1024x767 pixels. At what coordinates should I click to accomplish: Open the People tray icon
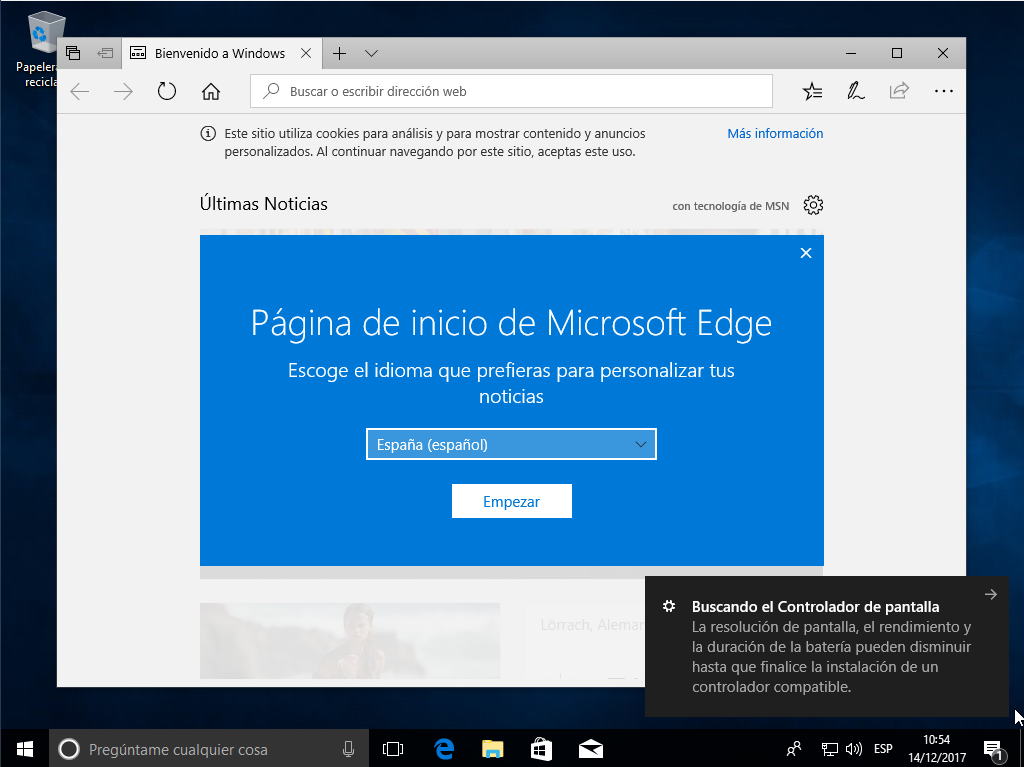794,749
